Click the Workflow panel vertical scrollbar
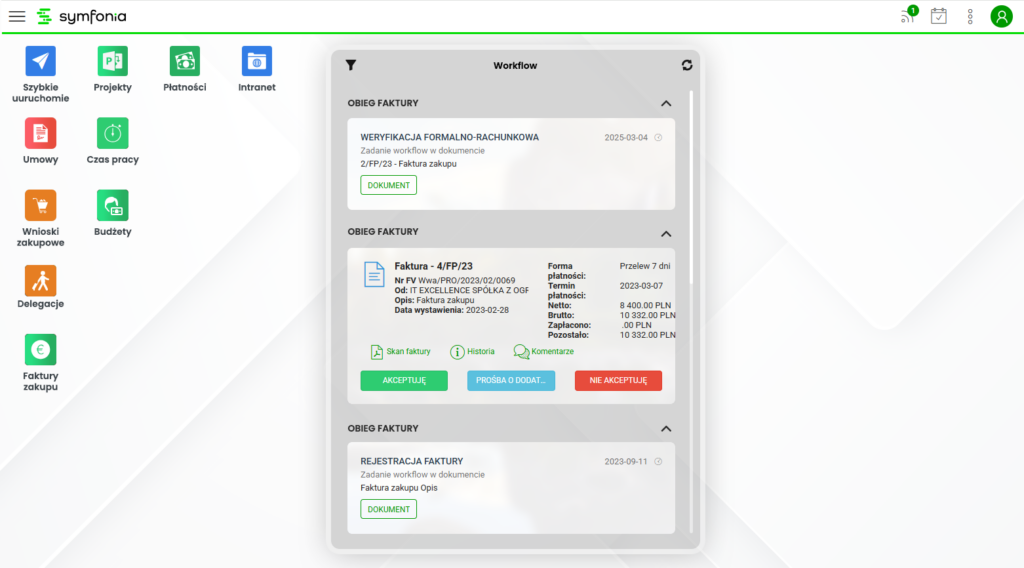 (x=691, y=300)
